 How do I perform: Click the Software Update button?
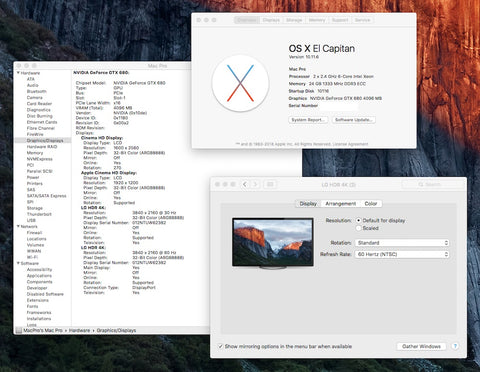pos(354,120)
